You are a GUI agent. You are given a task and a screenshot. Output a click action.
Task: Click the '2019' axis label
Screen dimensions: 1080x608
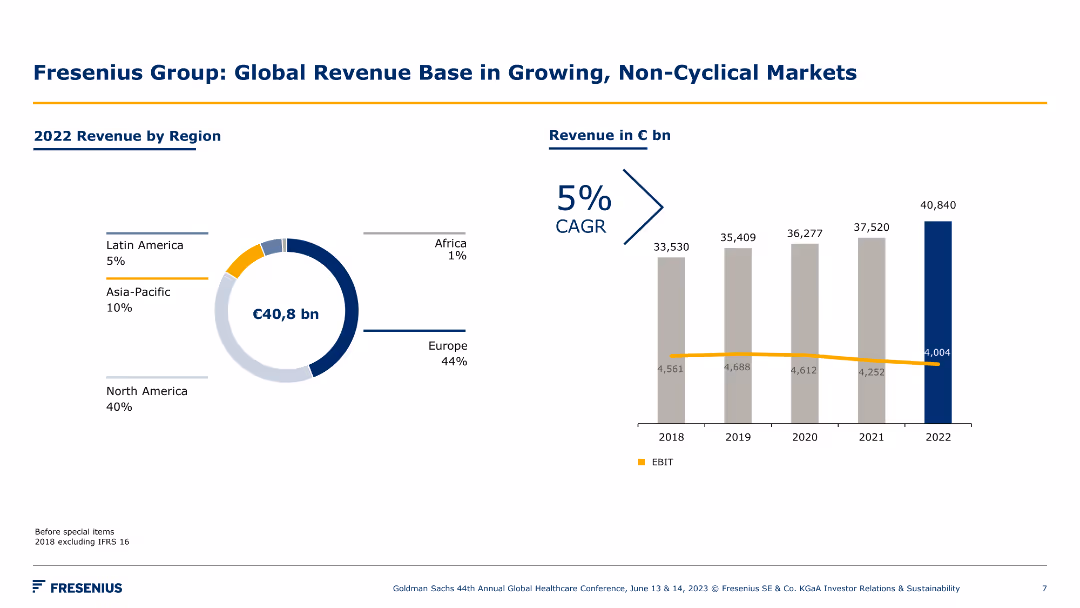(x=738, y=437)
